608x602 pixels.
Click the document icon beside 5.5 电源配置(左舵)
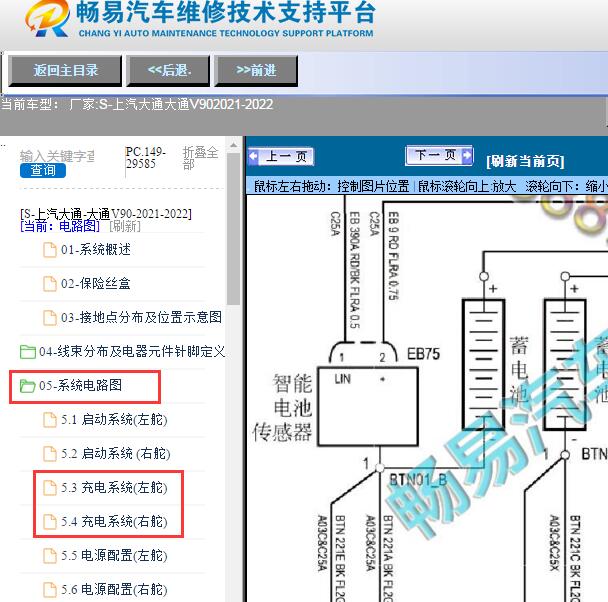click(x=50, y=555)
